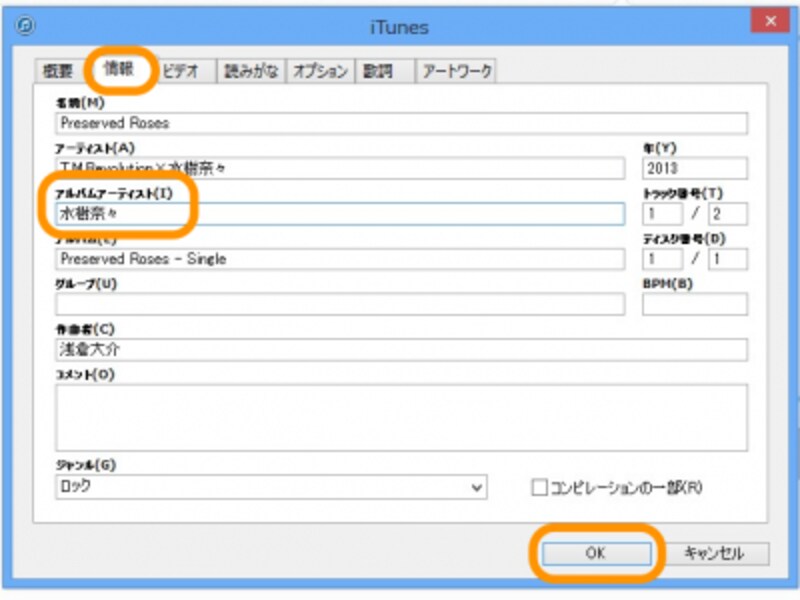Image resolution: width=800 pixels, height=600 pixels.
Task: Click the empty BPM field
Action: [695, 304]
